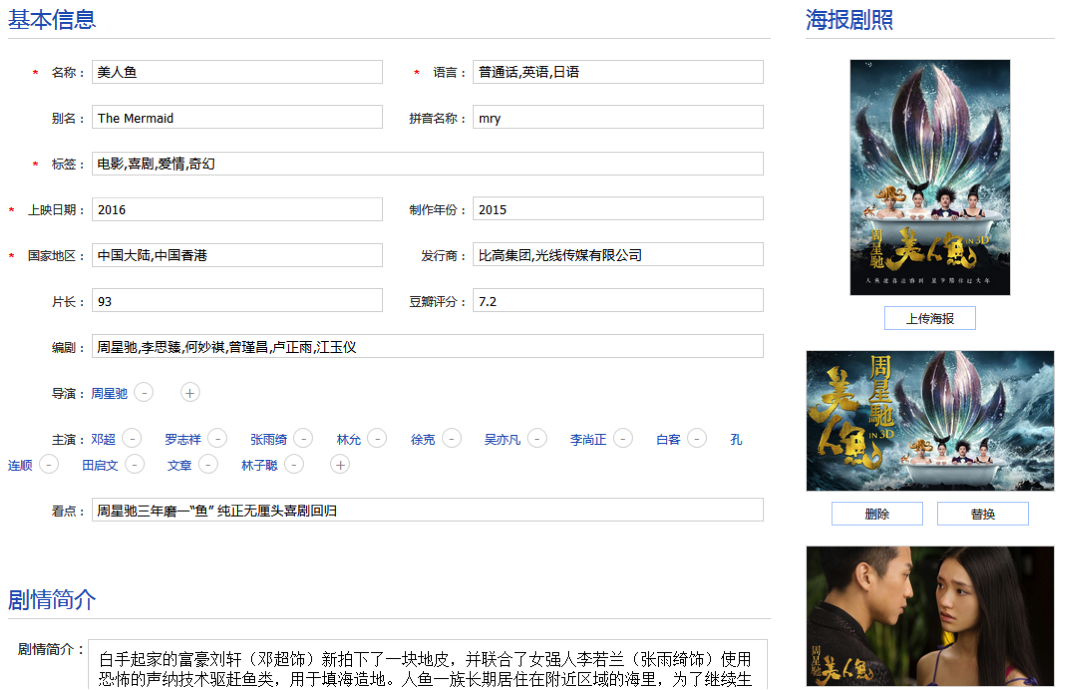Remove actor 白客 with minus icon
This screenshot has width=1066, height=690.
(x=697, y=439)
